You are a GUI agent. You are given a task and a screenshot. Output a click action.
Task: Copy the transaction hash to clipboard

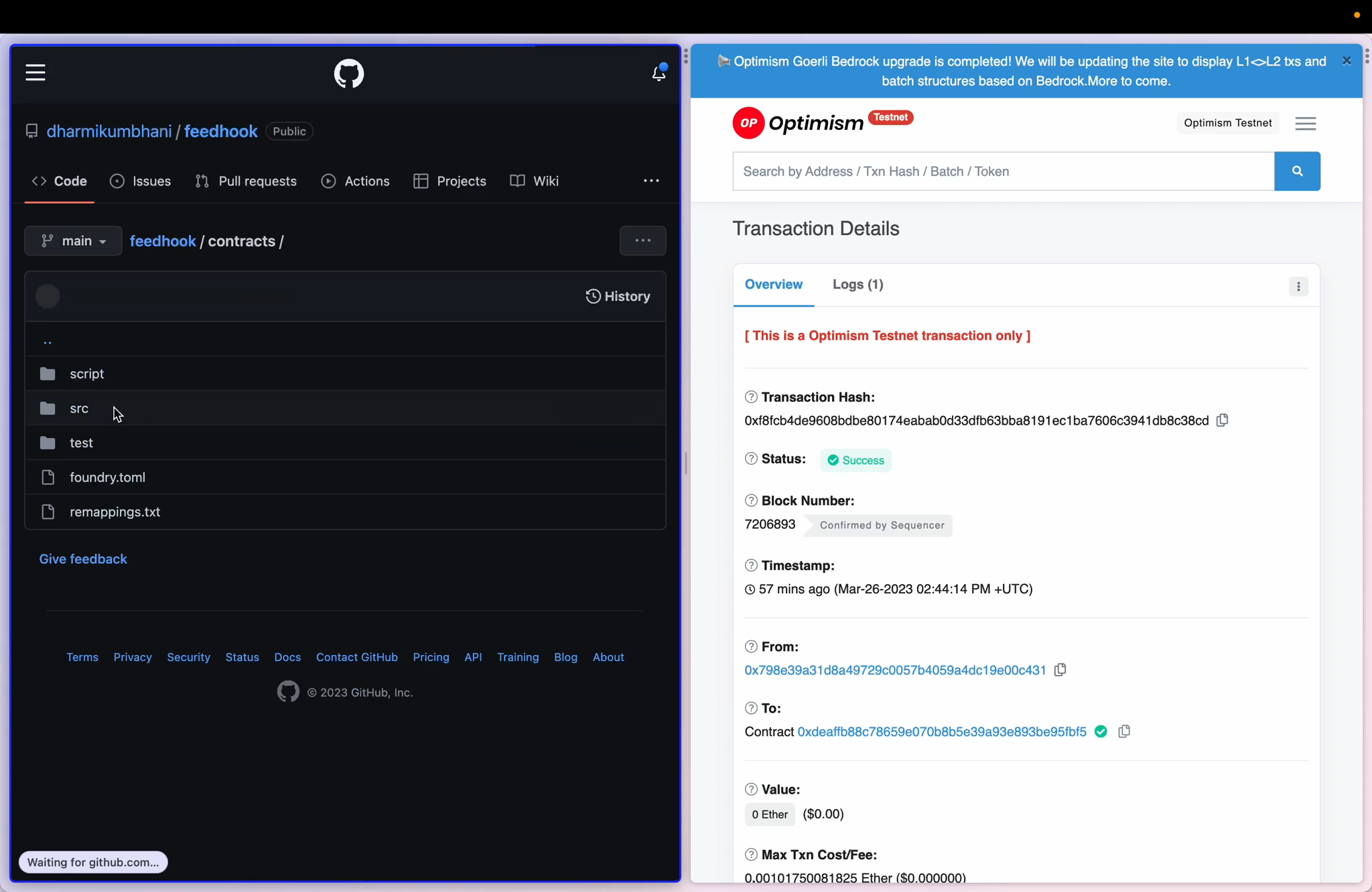click(x=1223, y=421)
